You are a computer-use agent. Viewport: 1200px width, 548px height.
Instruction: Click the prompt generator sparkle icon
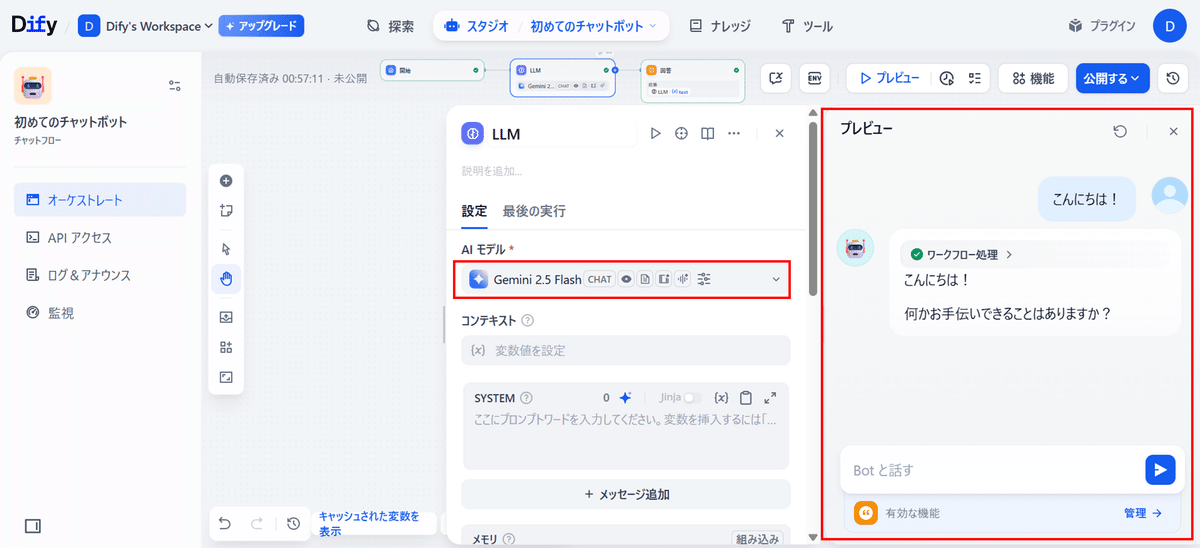(x=625, y=397)
